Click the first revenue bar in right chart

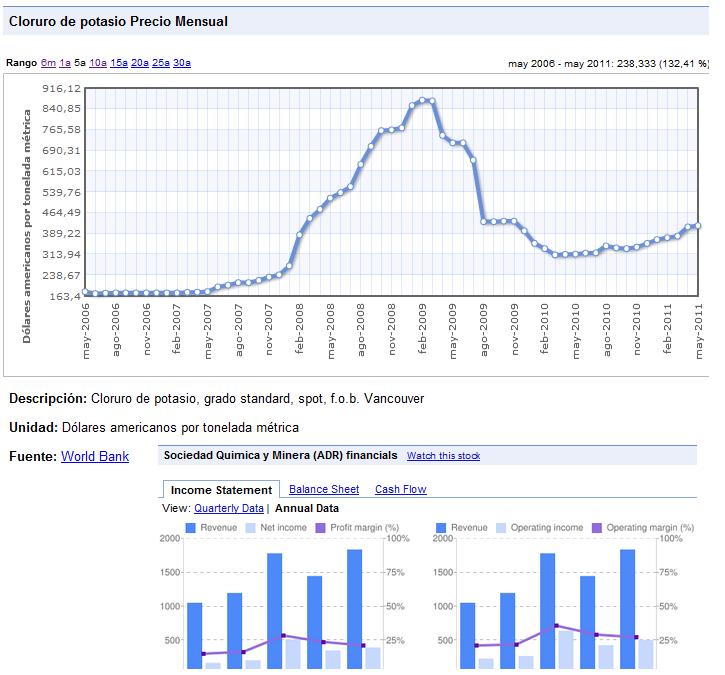pos(467,636)
